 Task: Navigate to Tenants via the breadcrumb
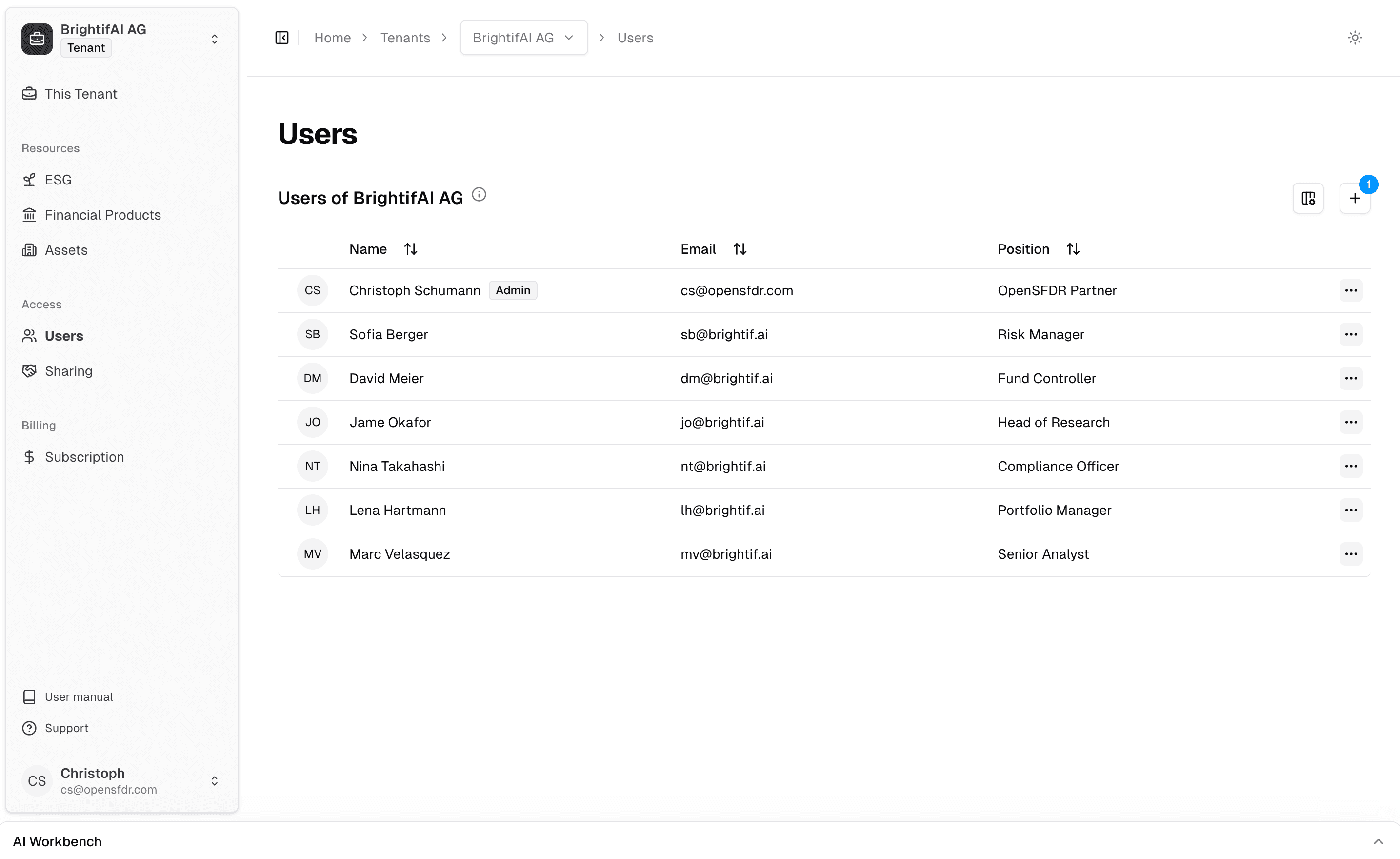coord(405,37)
